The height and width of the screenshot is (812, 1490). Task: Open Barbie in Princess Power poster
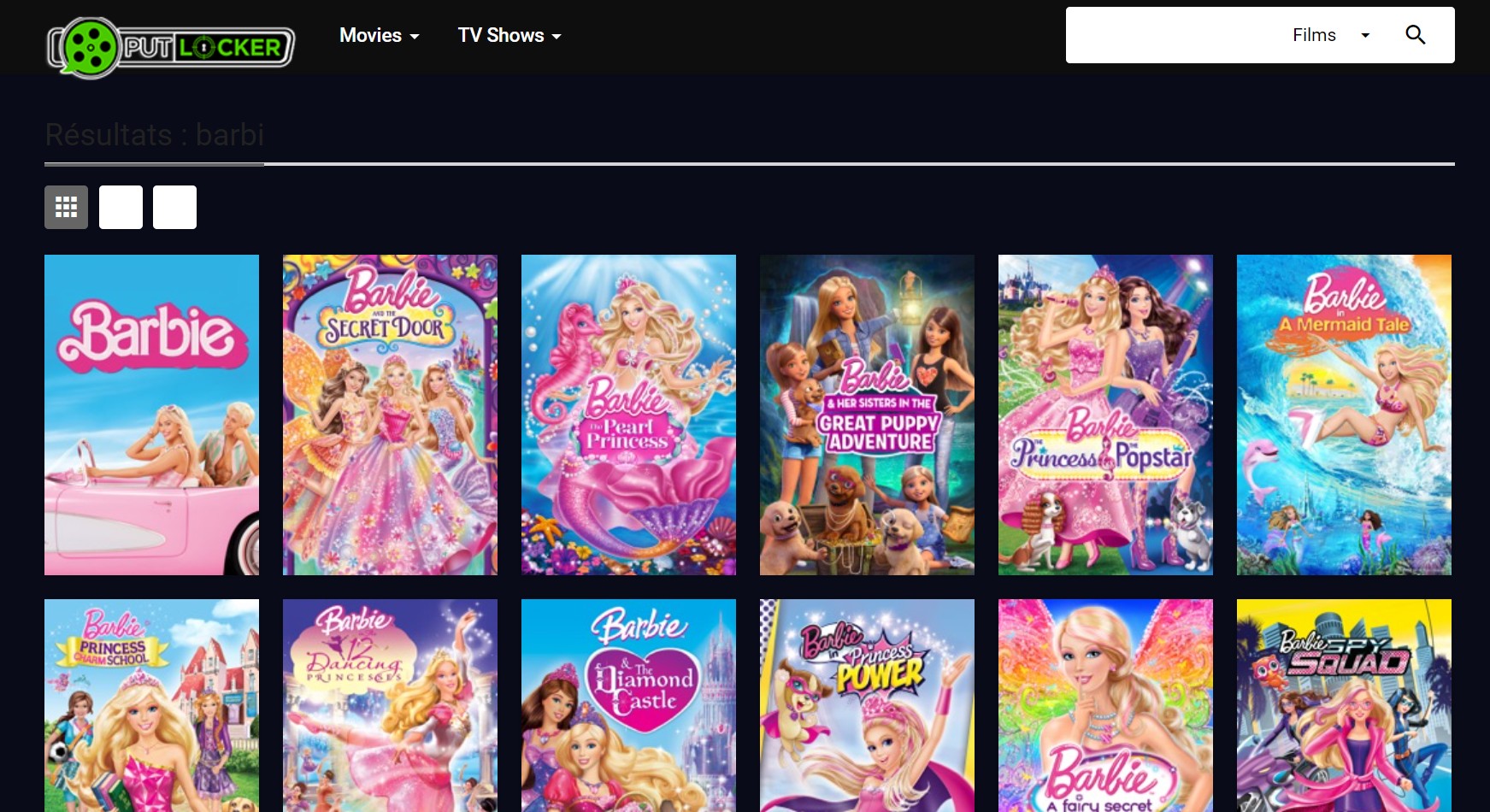click(867, 705)
